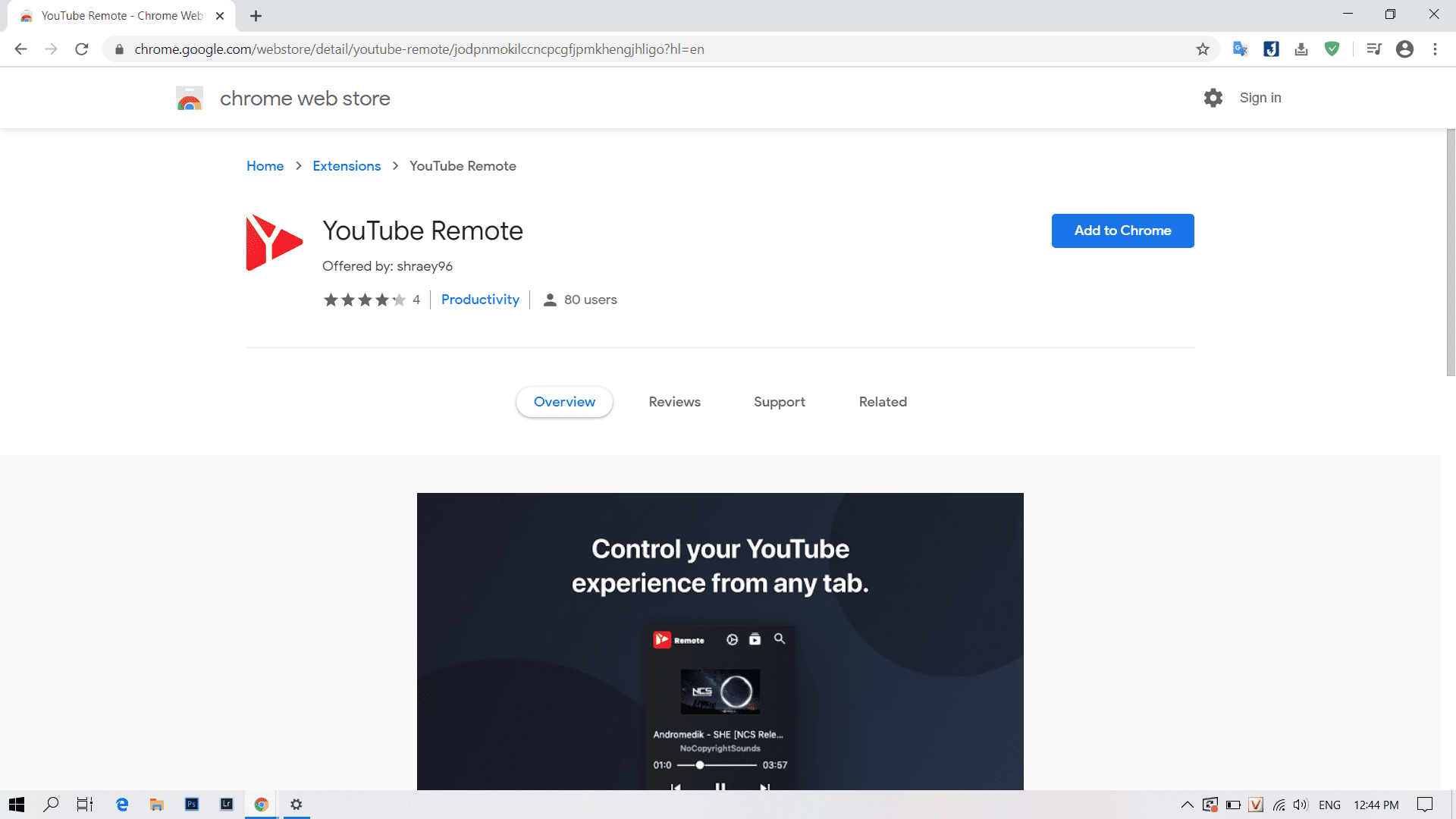
Task: Click the blue J extension icon
Action: point(1271,49)
